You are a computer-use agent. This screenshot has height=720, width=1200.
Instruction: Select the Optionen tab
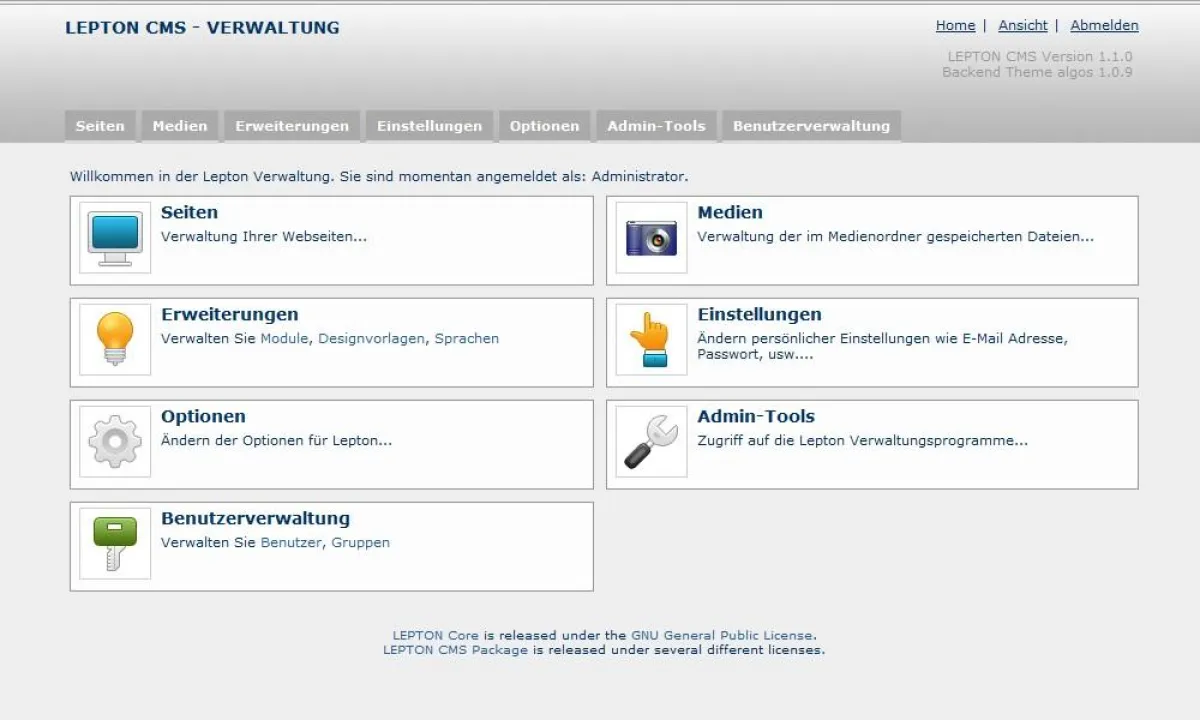[x=544, y=125]
